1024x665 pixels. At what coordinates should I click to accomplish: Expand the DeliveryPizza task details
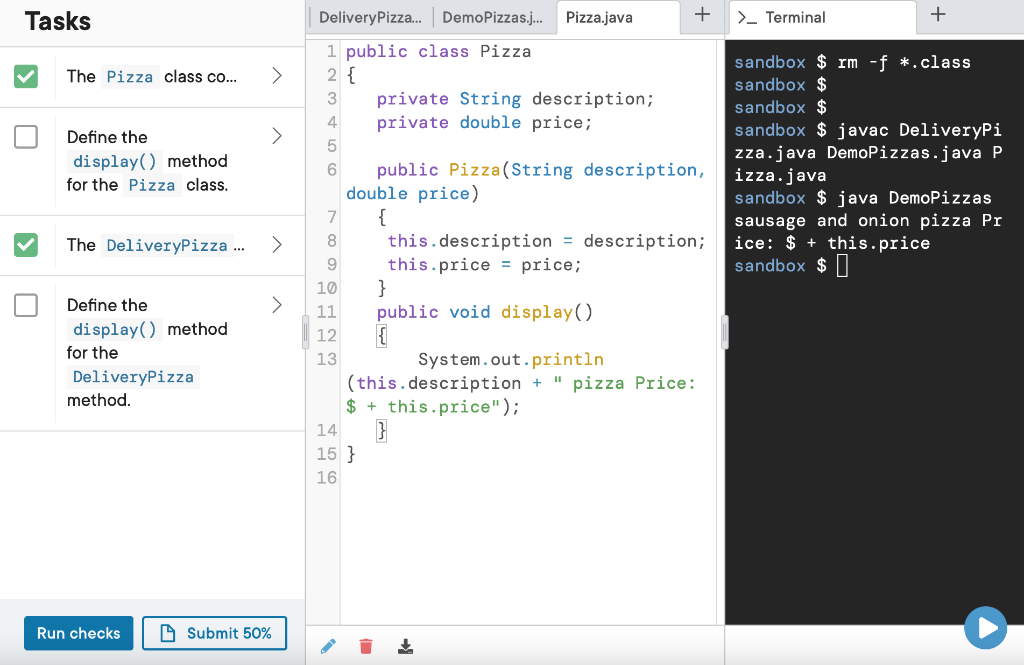pos(277,245)
